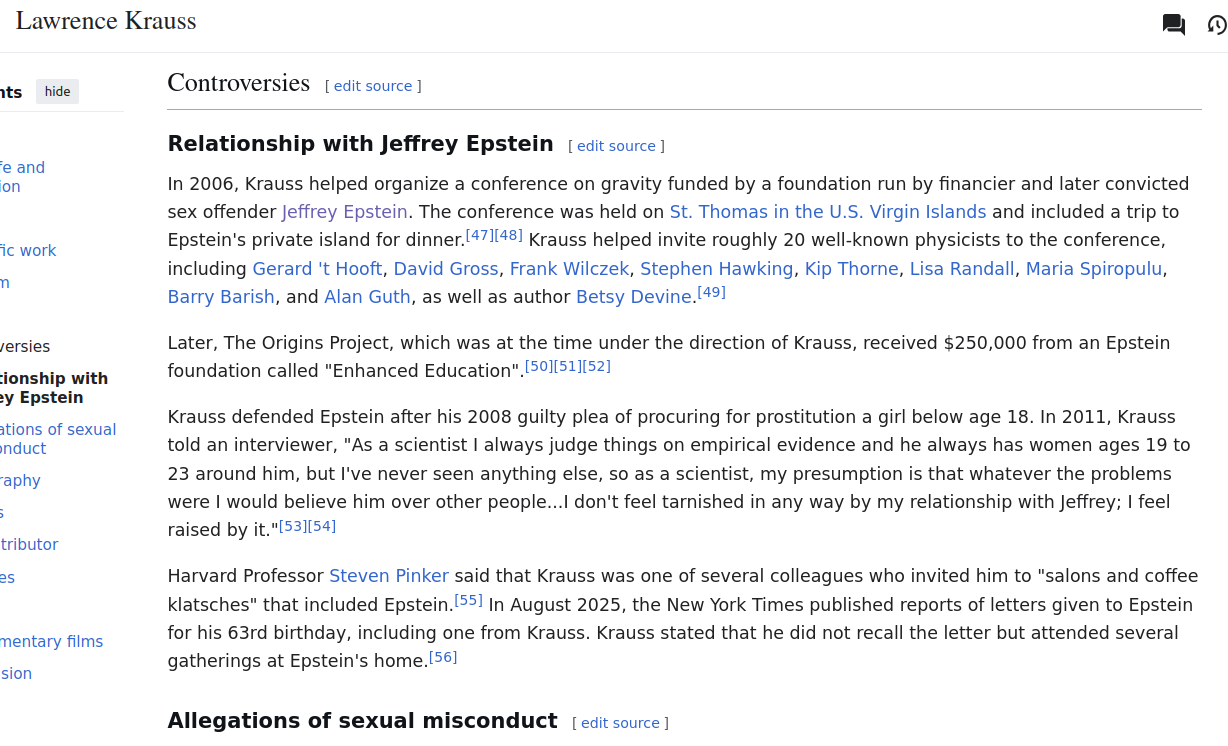Open the Gerard 't Hooft link
The image size is (1228, 746).
click(x=317, y=269)
